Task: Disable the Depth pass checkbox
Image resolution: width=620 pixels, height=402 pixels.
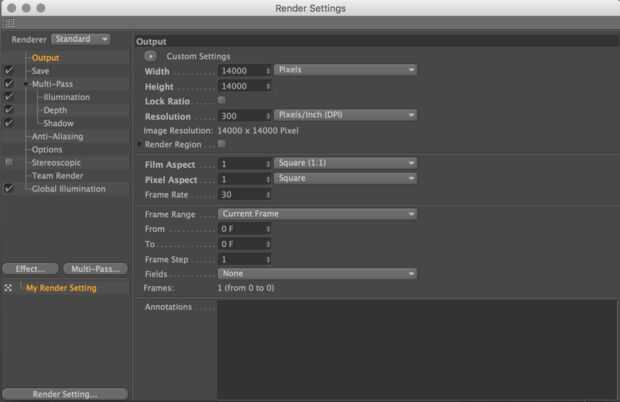Action: pos(9,110)
